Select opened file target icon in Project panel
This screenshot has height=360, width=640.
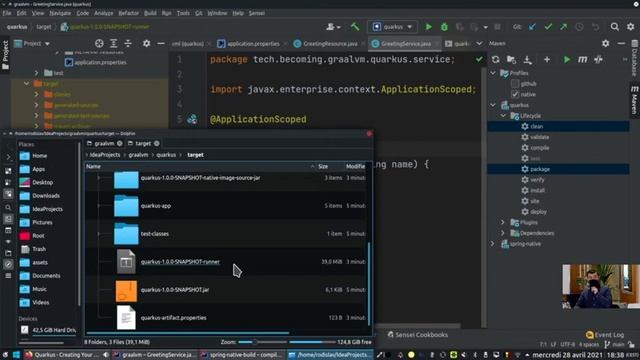(x=99, y=43)
